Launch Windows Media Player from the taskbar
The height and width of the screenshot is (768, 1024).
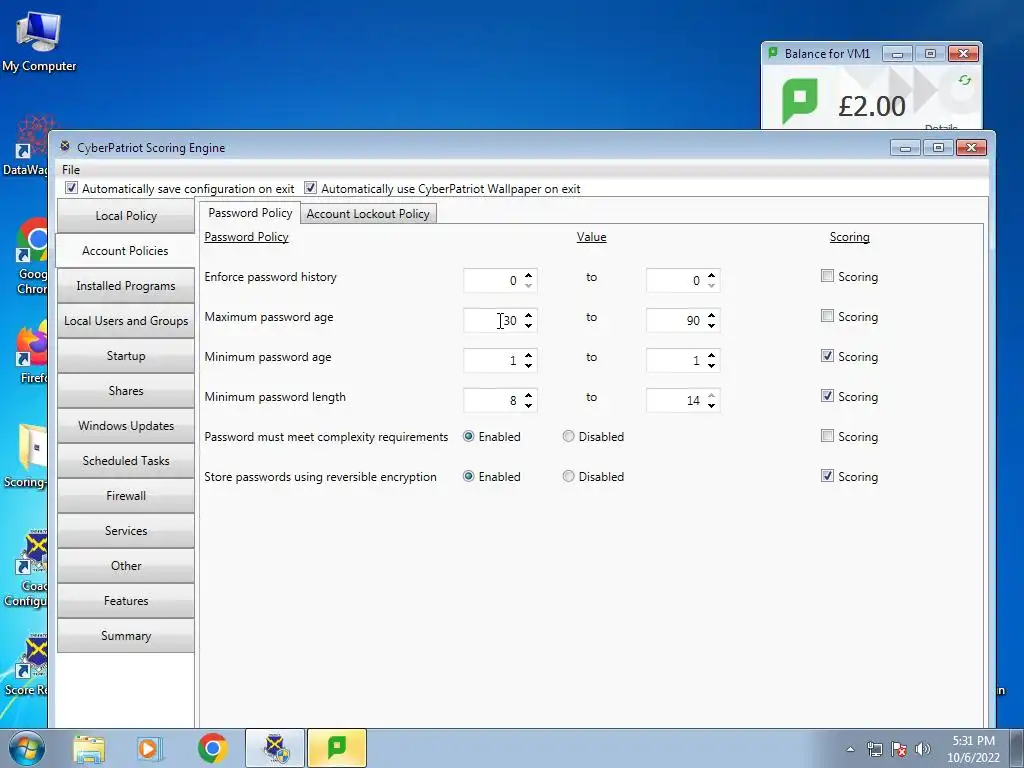tap(149, 748)
